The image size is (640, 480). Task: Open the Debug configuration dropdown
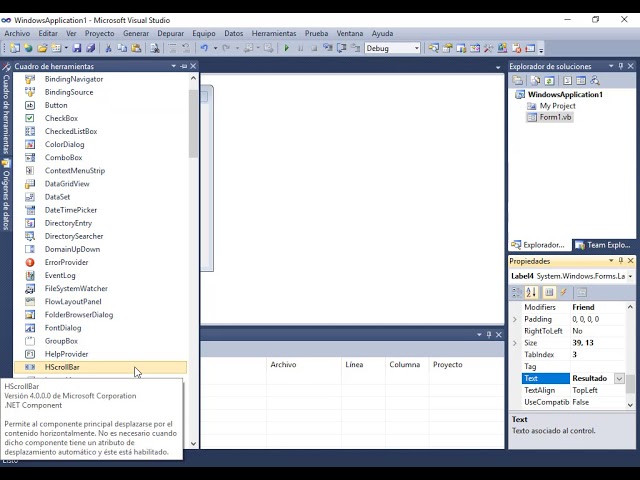click(416, 48)
